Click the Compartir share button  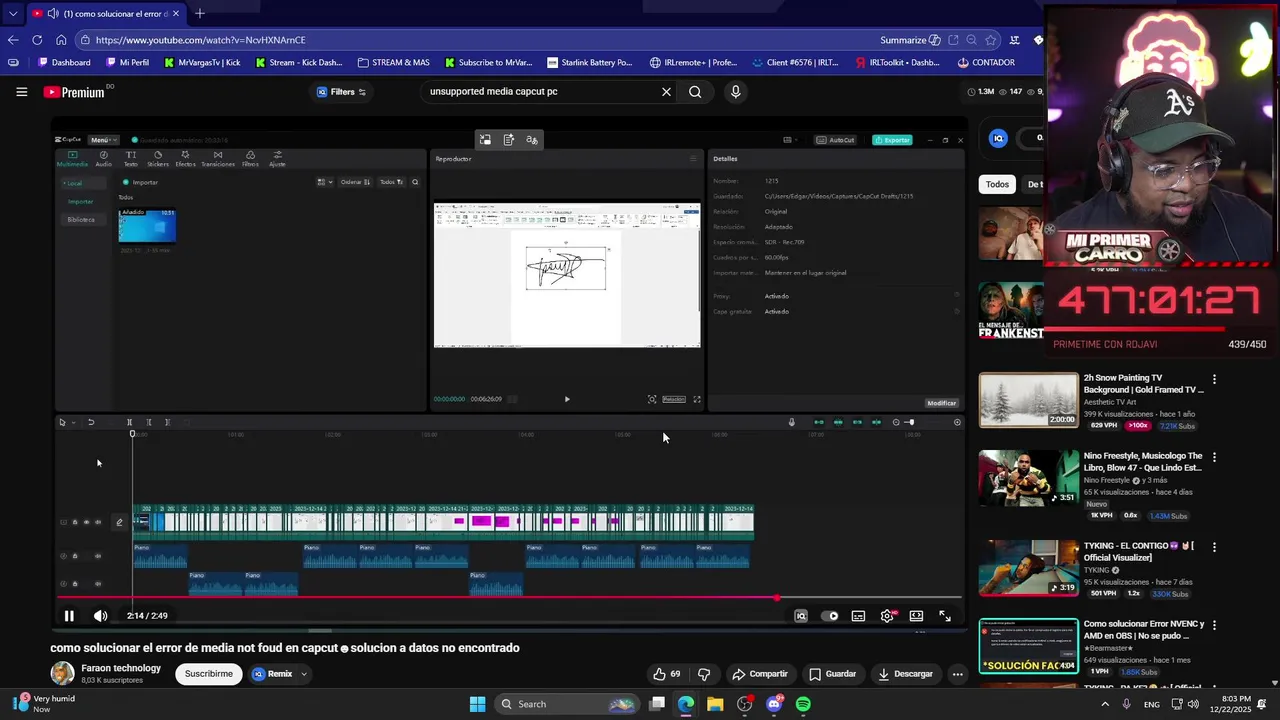[759, 674]
